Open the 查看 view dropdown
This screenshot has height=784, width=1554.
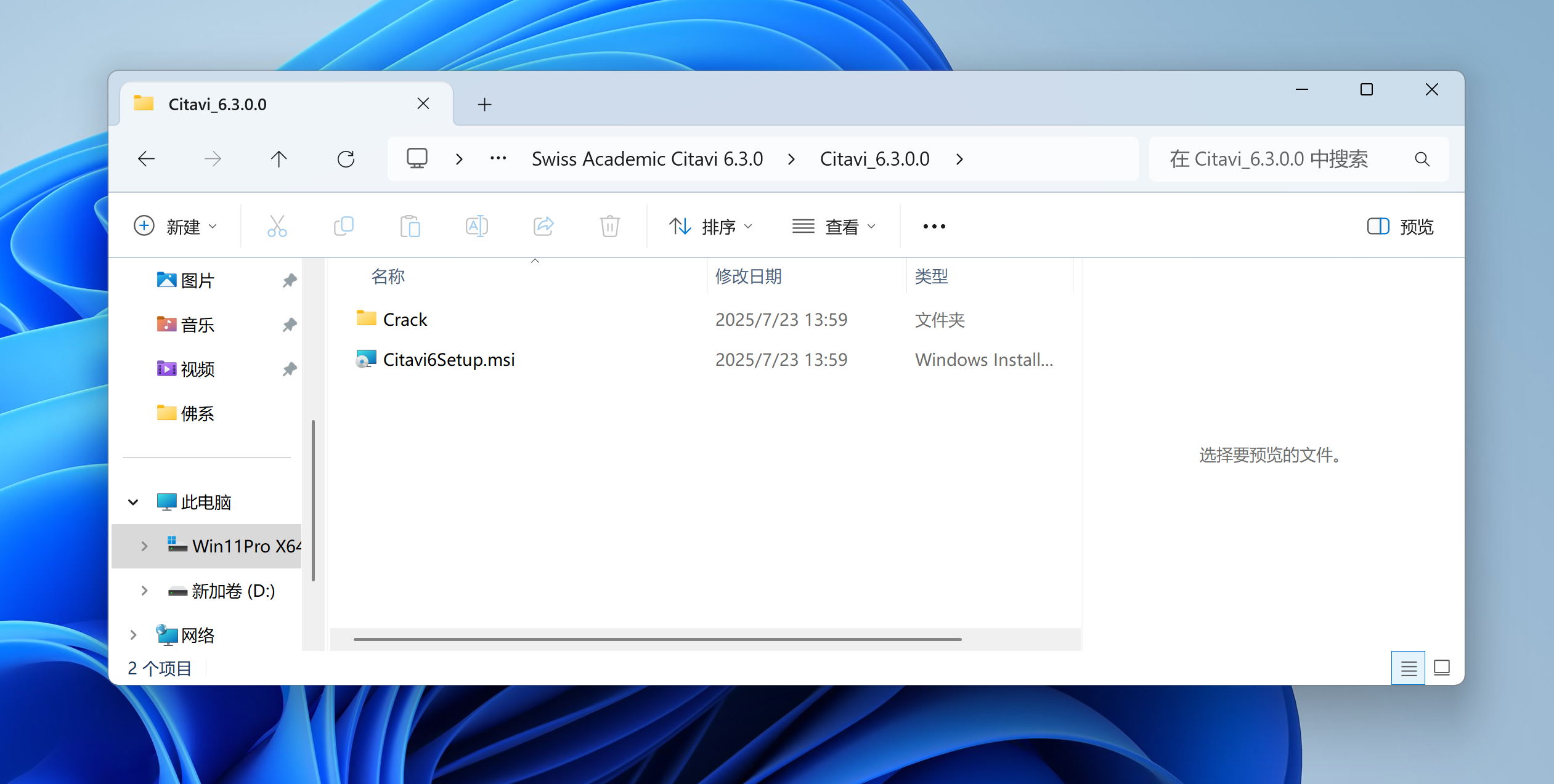pos(834,227)
